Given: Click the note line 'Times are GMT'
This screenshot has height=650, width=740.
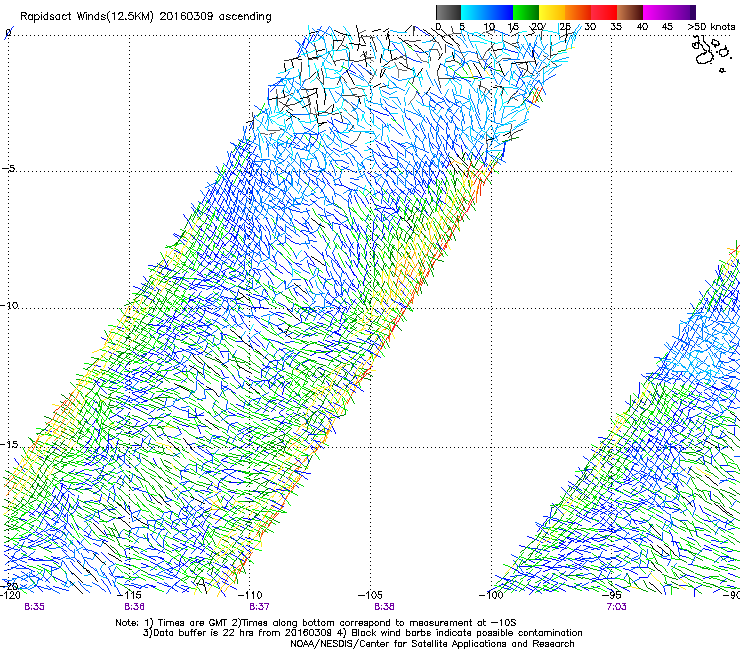Looking at the screenshot, I should (191, 623).
